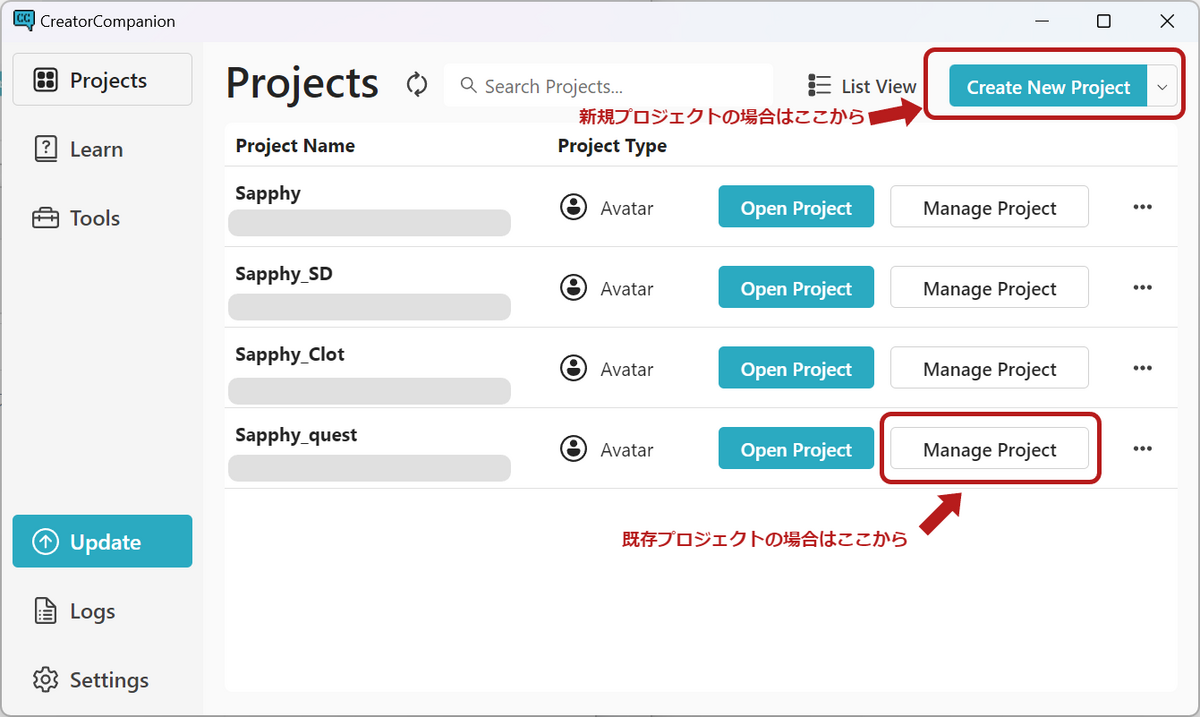Image resolution: width=1200 pixels, height=717 pixels.
Task: Refresh the projects list icon
Action: coord(417,85)
